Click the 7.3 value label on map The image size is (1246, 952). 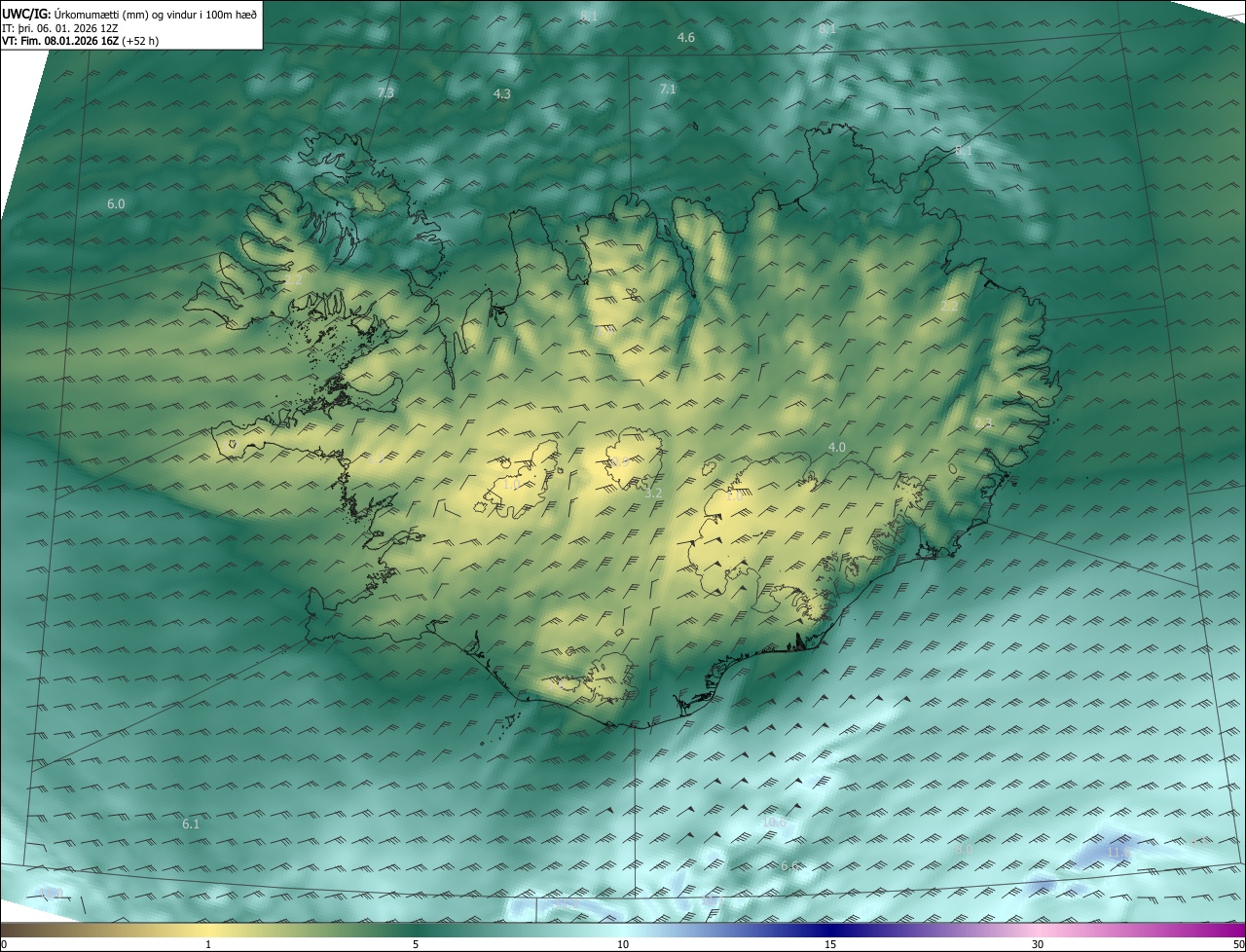pyautogui.click(x=385, y=92)
